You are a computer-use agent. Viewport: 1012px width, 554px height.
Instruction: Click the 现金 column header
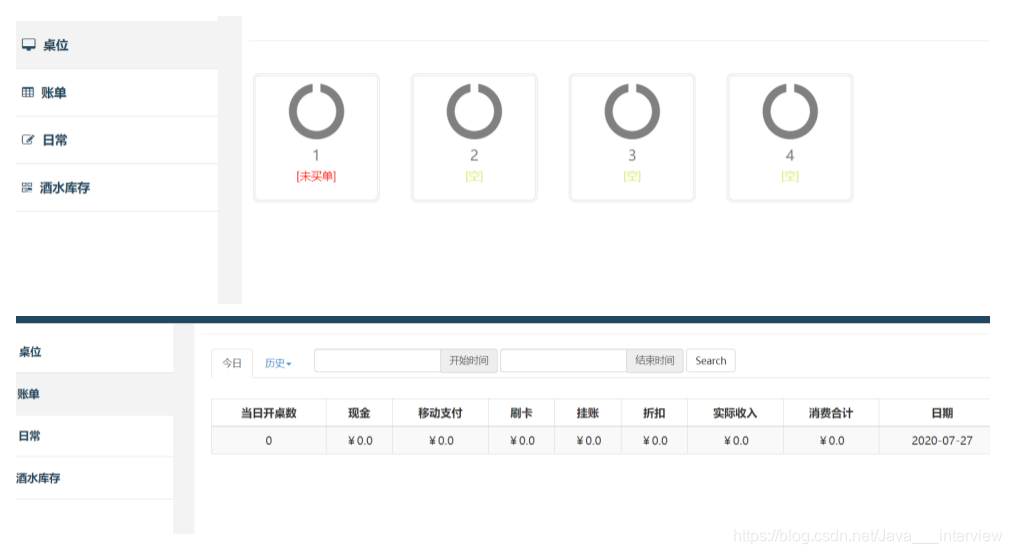pyautogui.click(x=359, y=413)
